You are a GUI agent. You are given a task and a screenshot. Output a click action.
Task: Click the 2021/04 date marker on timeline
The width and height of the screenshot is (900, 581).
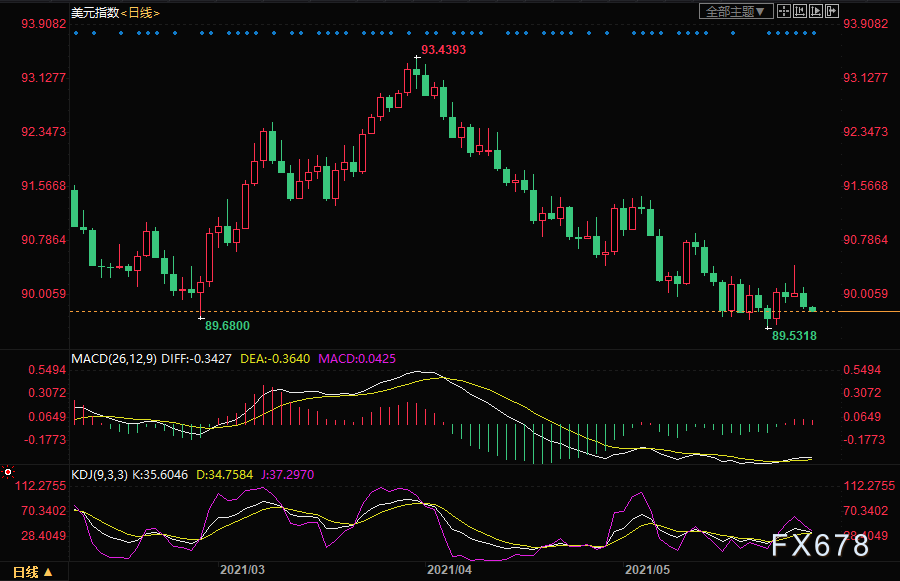click(449, 570)
